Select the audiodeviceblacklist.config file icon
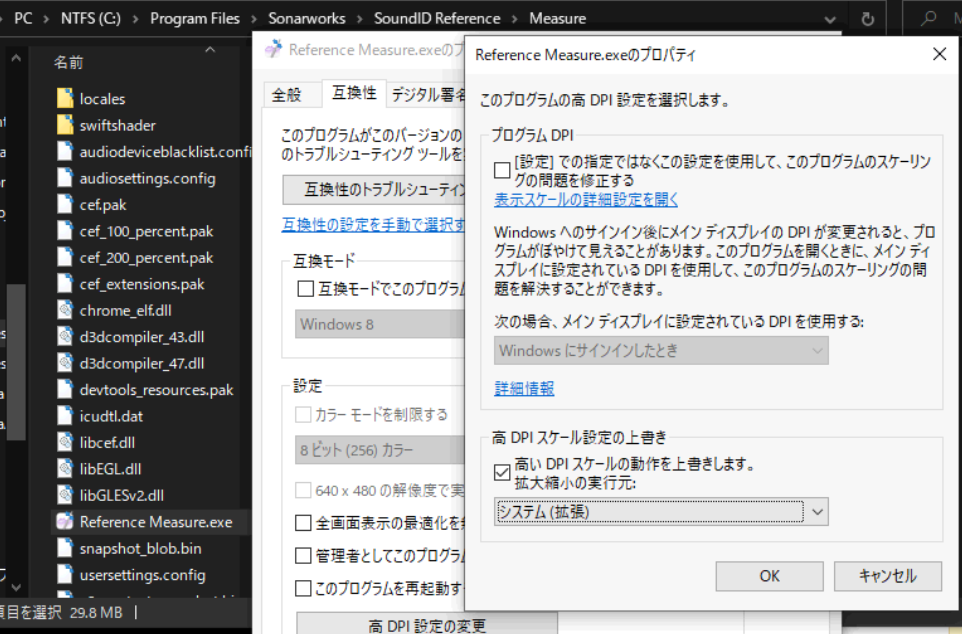The image size is (962, 634). tap(65, 152)
